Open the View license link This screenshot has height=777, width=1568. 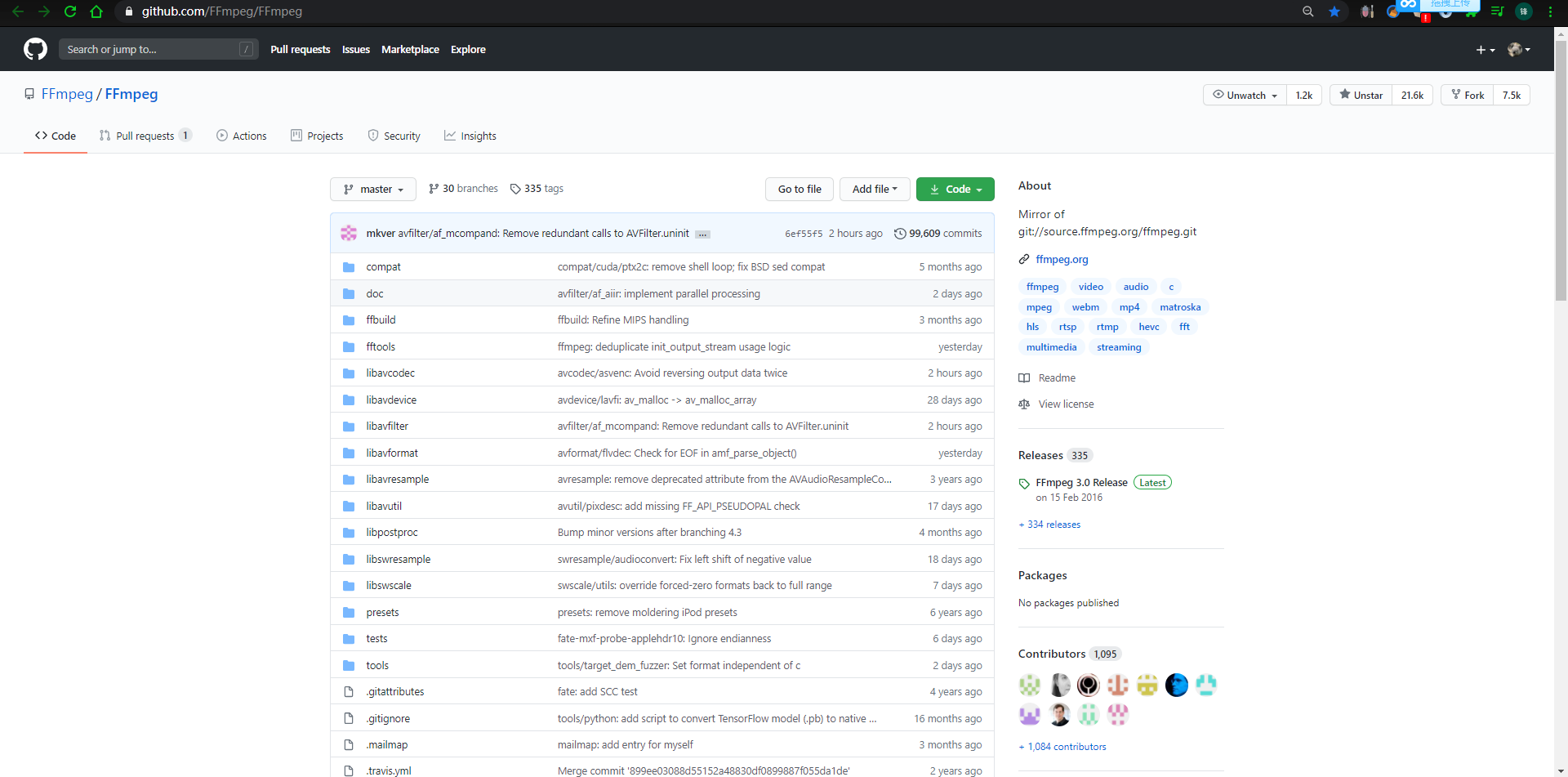1066,404
